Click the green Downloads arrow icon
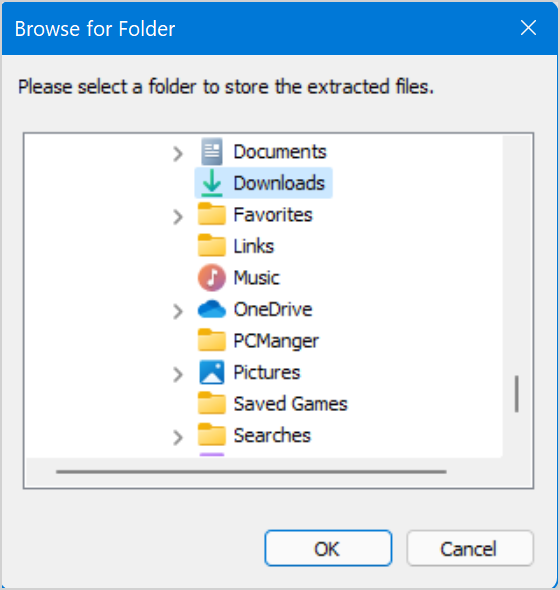The height and width of the screenshot is (590, 560). point(212,183)
